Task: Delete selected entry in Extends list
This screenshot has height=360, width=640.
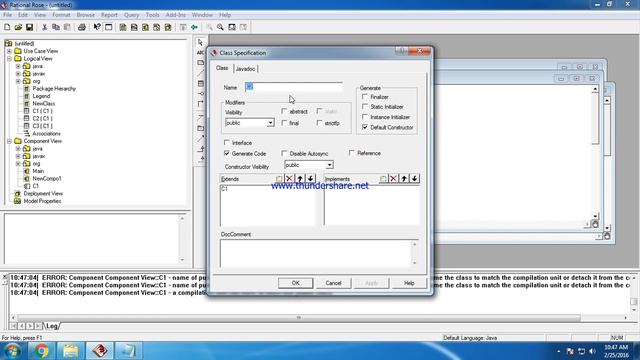Action: (289, 179)
